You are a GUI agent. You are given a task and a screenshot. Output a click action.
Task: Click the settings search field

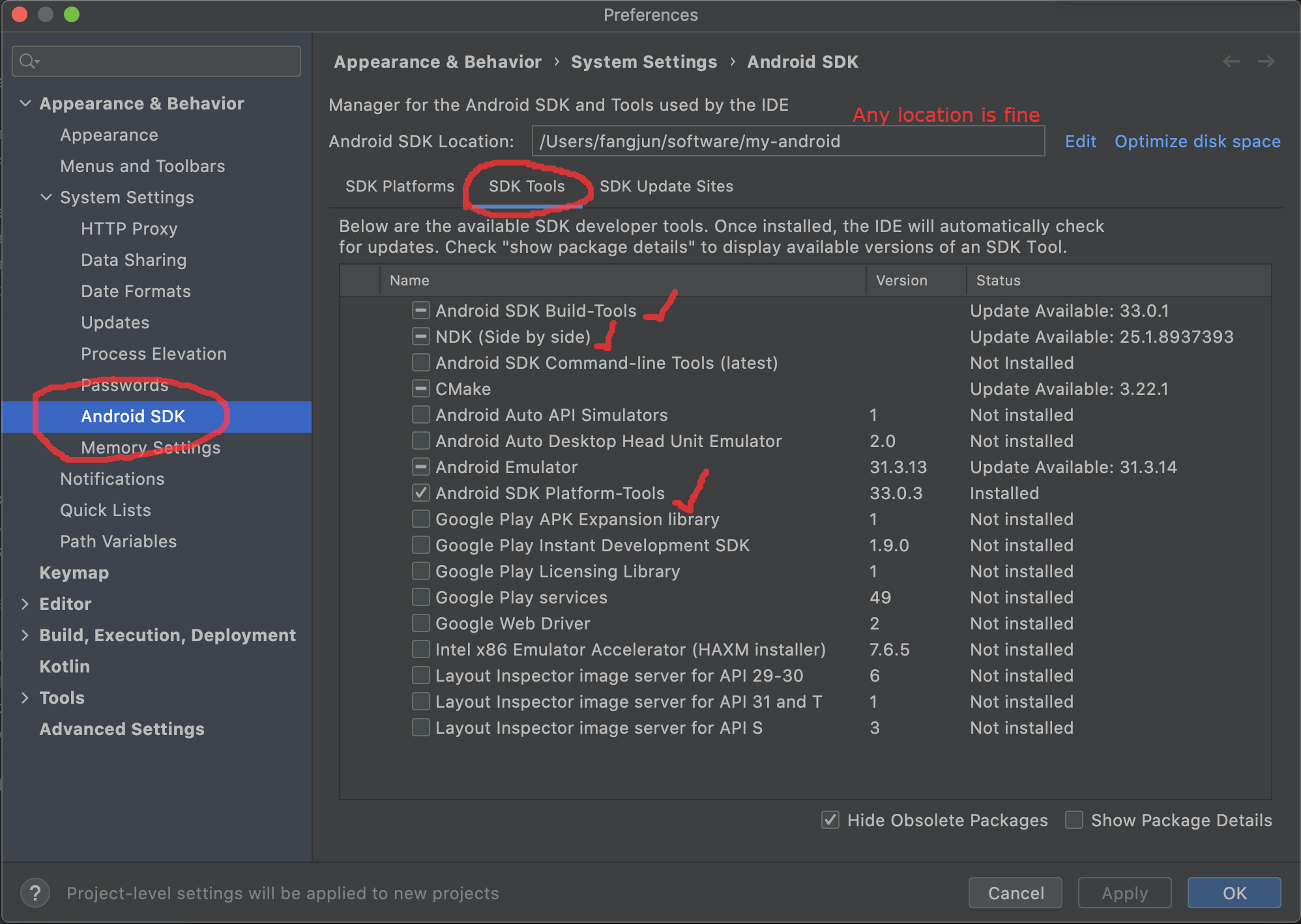(x=156, y=61)
